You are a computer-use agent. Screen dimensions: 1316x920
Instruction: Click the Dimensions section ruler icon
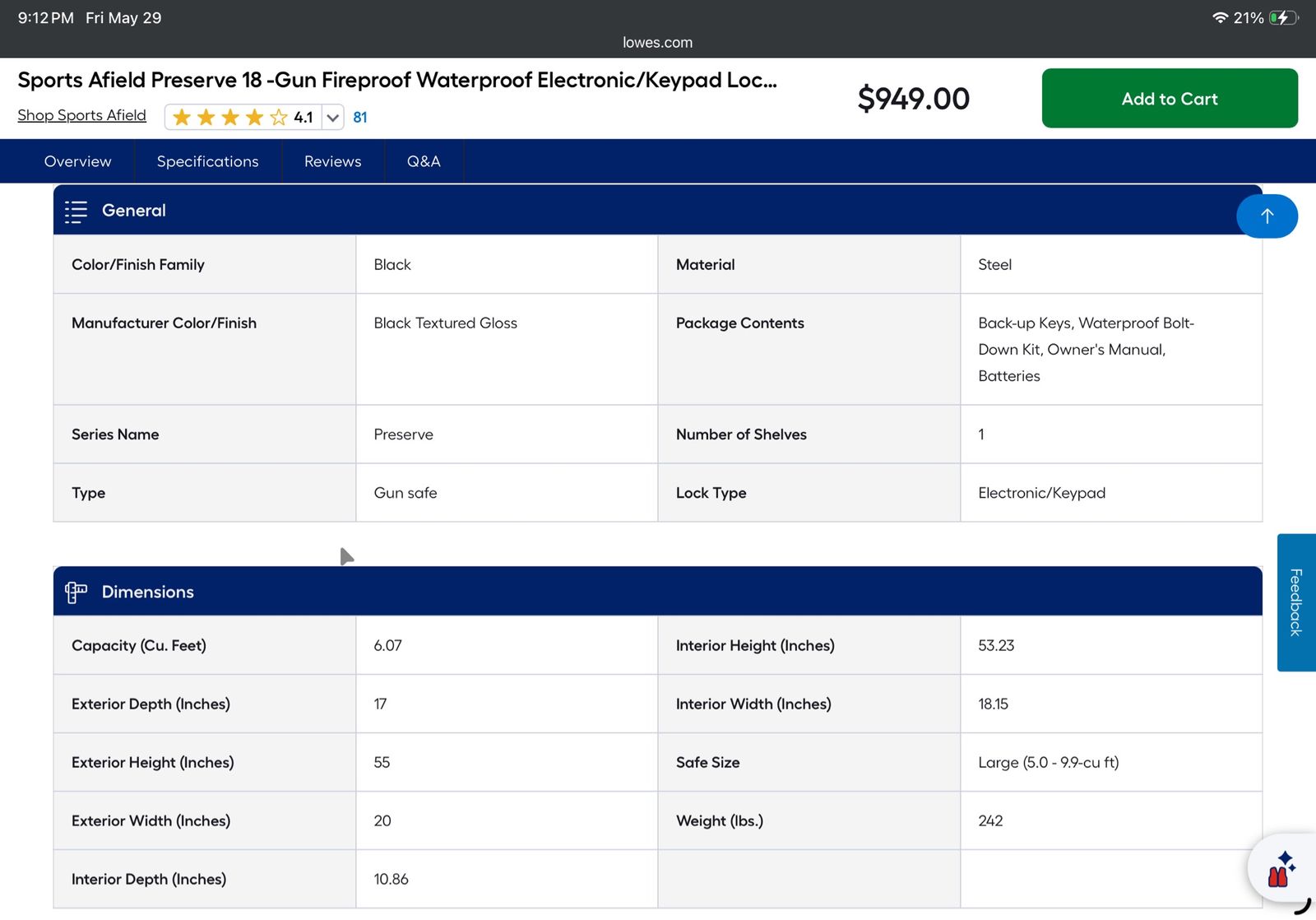(76, 592)
